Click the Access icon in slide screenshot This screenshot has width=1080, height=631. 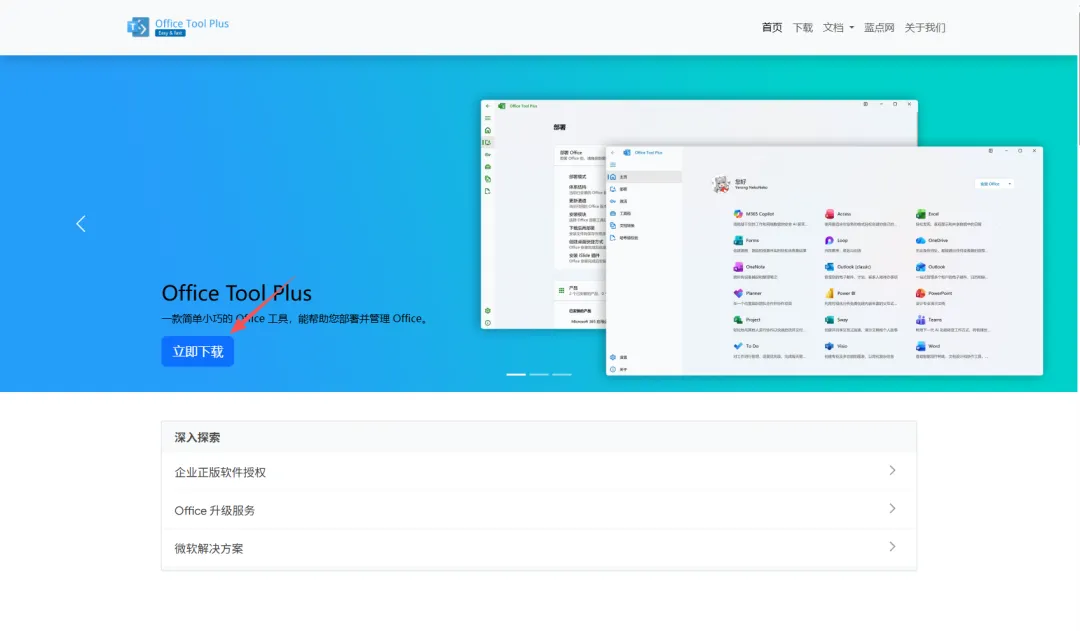tap(829, 214)
